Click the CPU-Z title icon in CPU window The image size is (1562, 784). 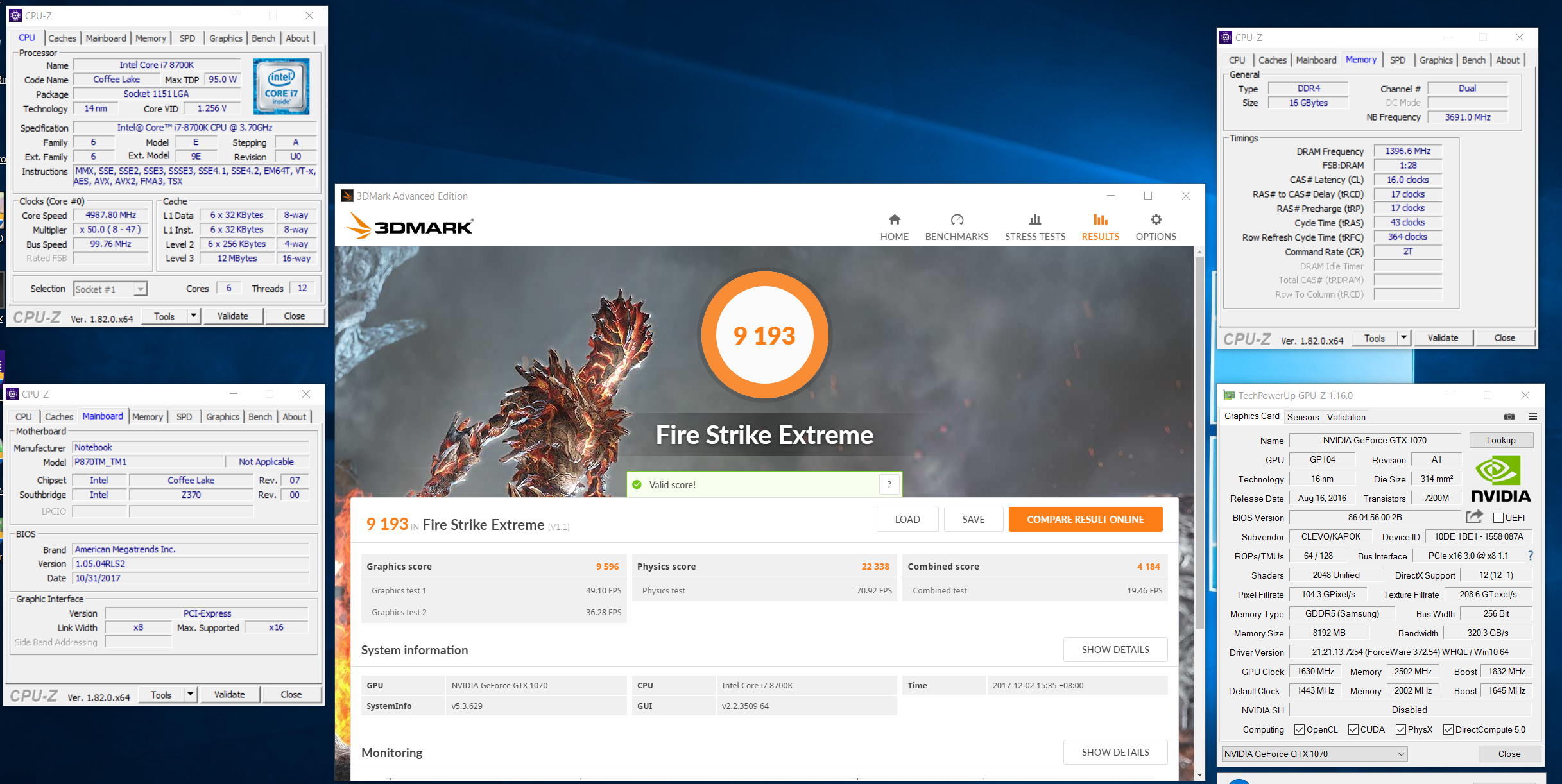[x=16, y=15]
